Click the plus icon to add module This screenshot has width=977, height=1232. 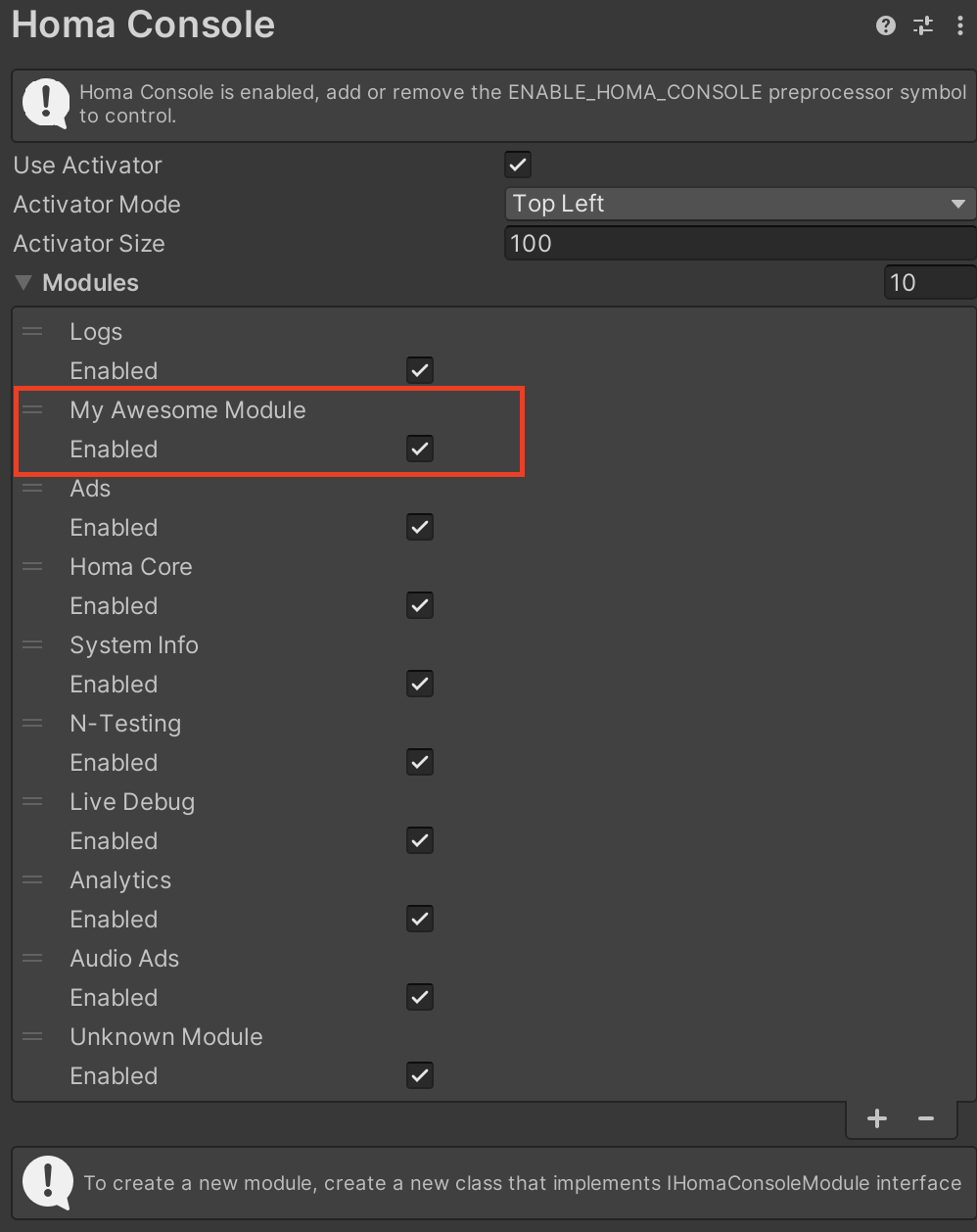coord(877,1118)
